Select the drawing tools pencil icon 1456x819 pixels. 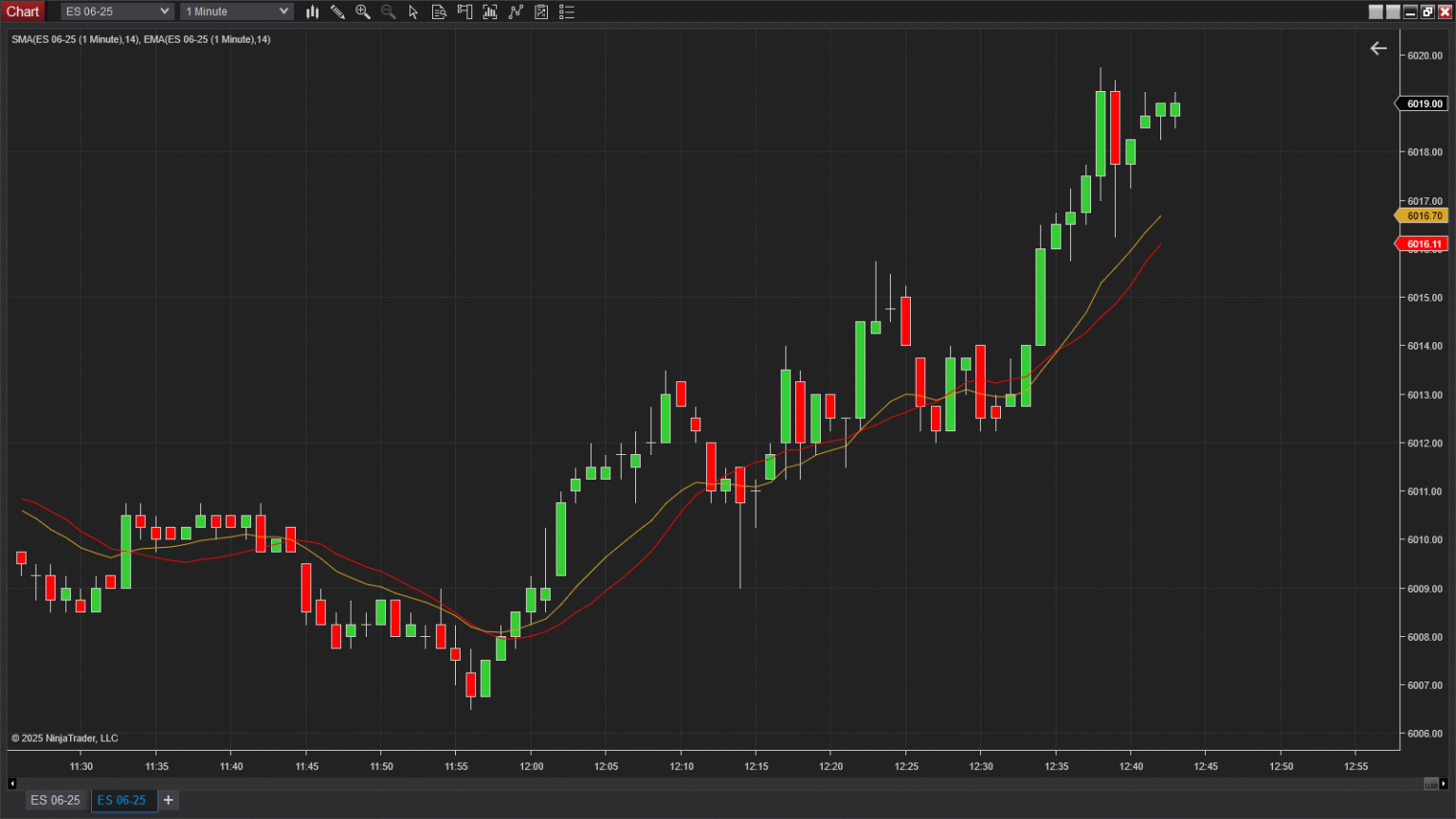click(337, 11)
